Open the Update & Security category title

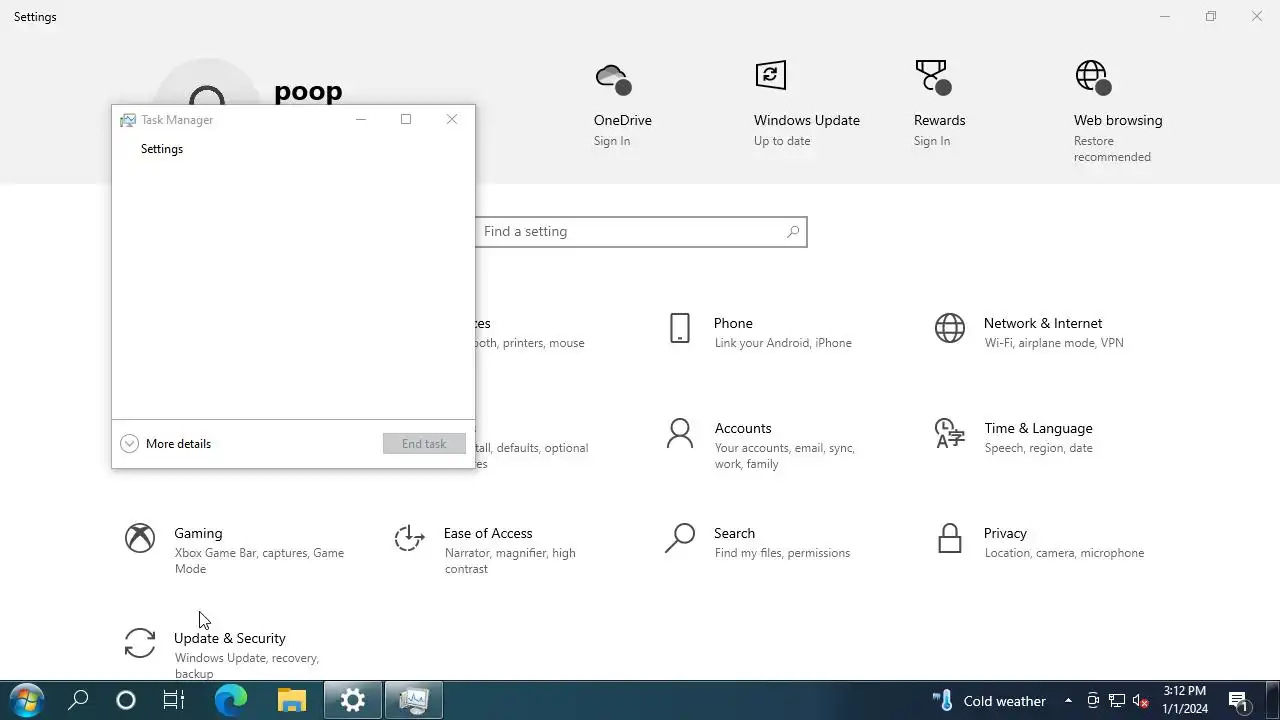point(230,638)
